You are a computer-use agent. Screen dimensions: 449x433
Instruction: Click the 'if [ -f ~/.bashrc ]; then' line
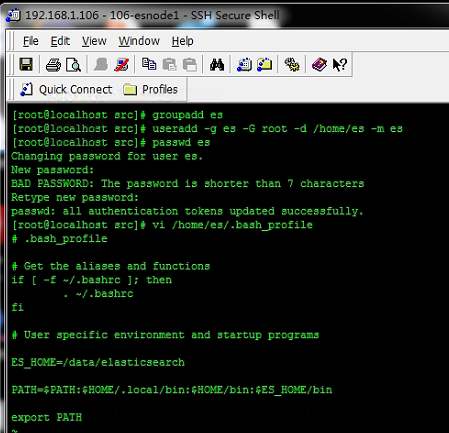91,280
